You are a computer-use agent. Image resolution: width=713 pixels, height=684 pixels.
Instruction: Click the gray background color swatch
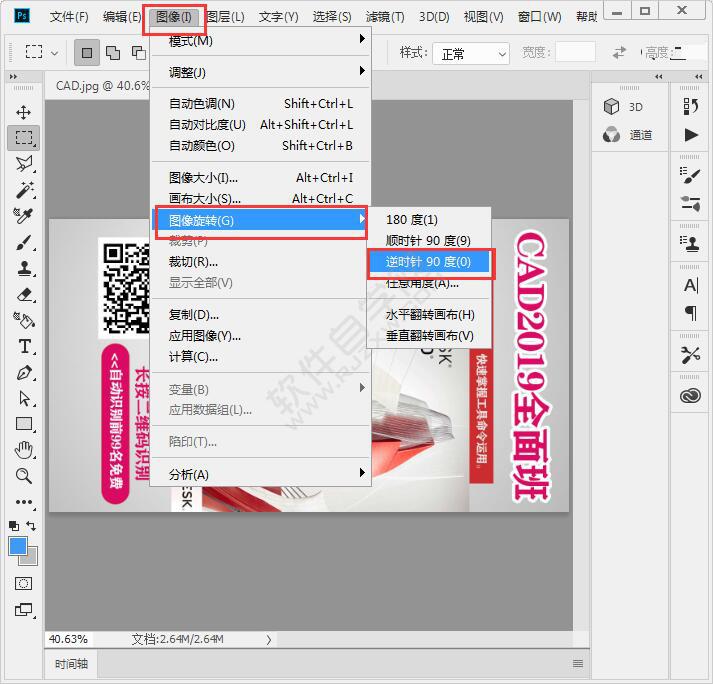click(32, 559)
